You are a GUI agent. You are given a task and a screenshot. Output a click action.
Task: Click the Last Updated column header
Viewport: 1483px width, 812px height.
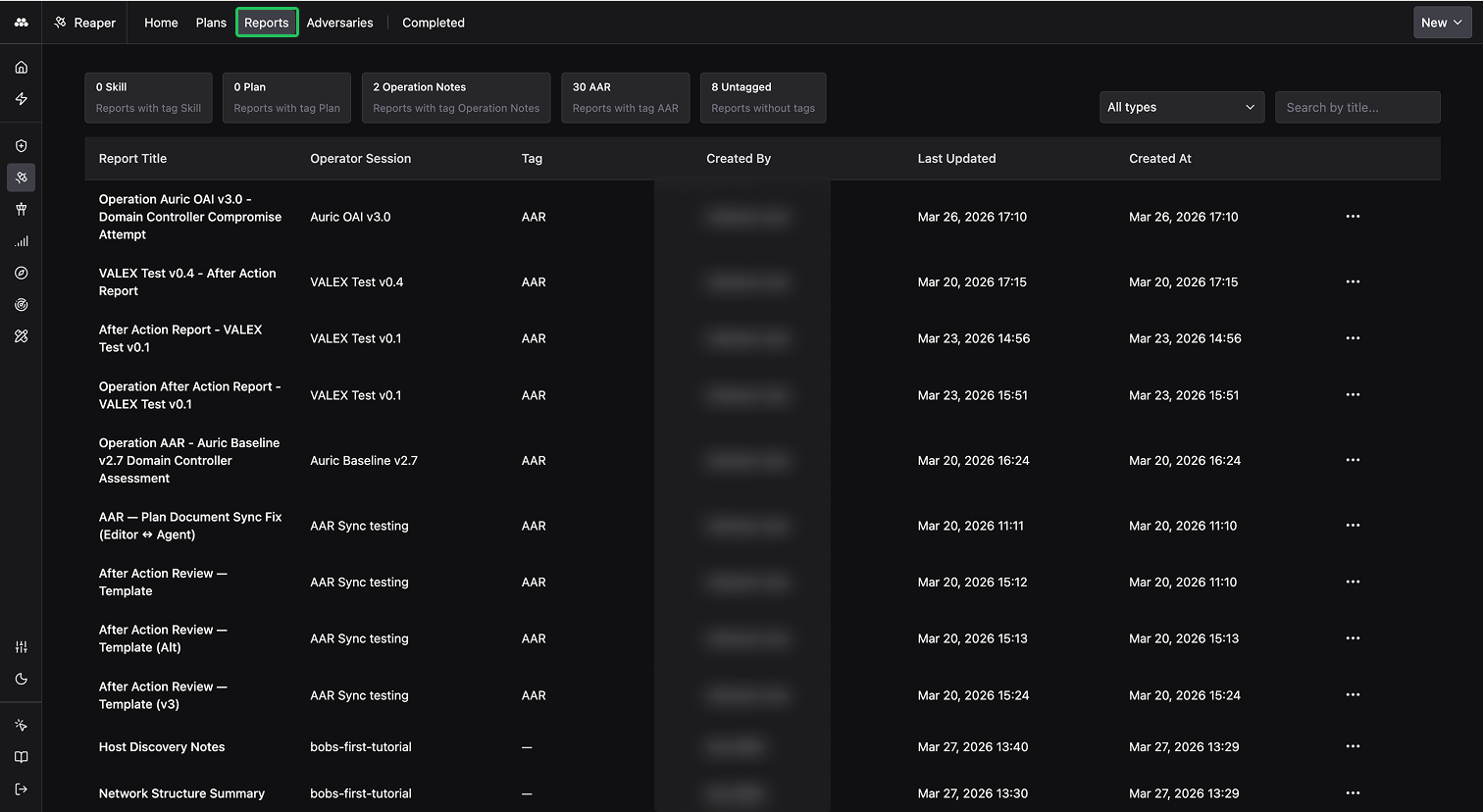pos(956,159)
